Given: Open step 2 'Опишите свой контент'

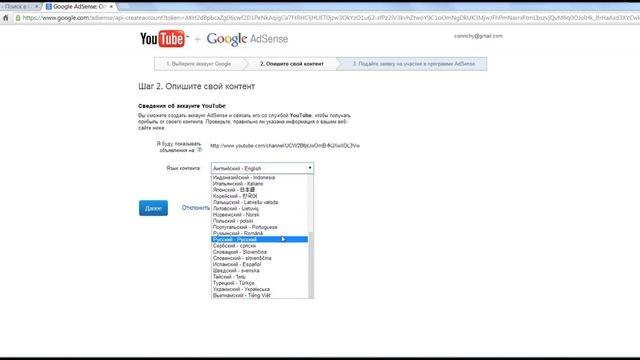Looking at the screenshot, I should [292, 64].
